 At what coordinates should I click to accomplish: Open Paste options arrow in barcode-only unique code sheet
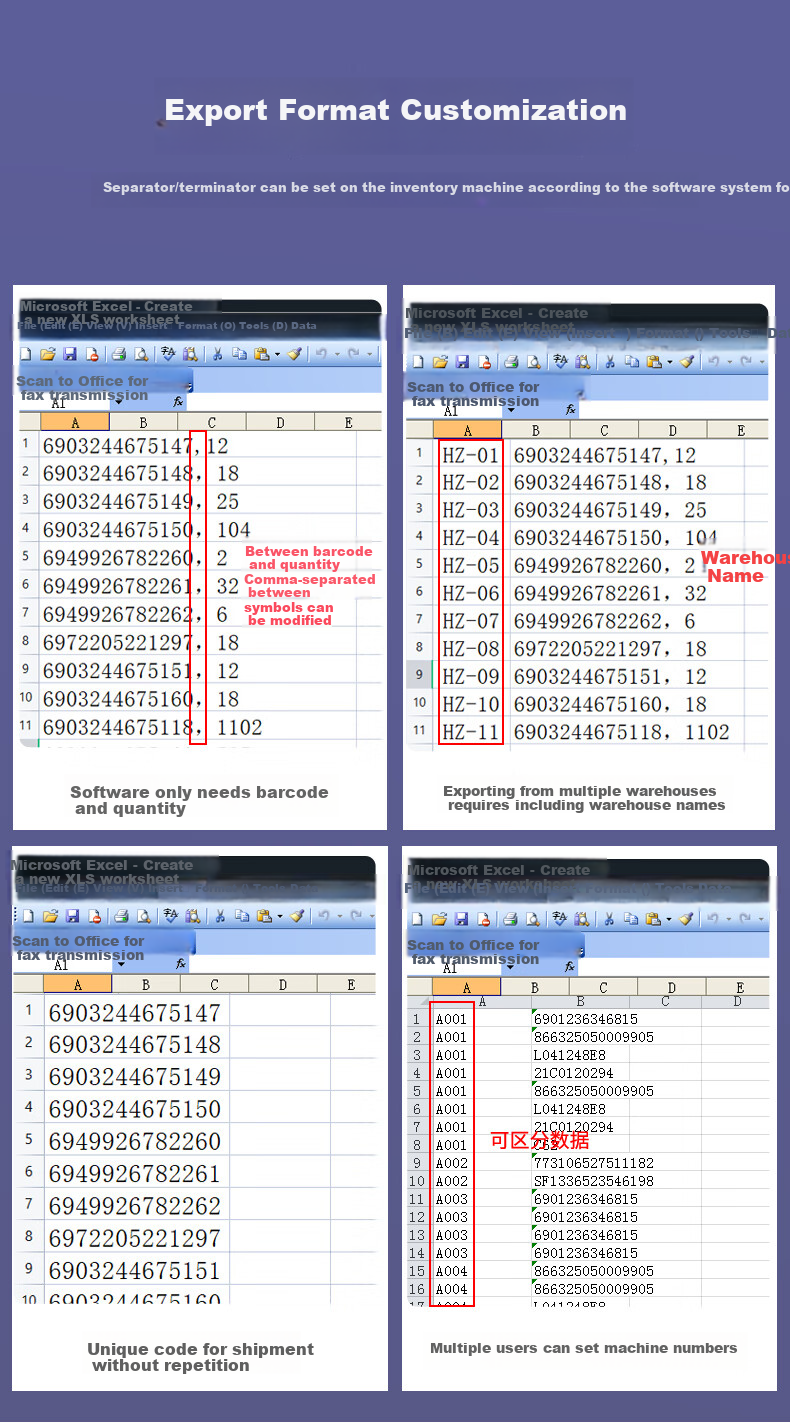[x=280, y=915]
